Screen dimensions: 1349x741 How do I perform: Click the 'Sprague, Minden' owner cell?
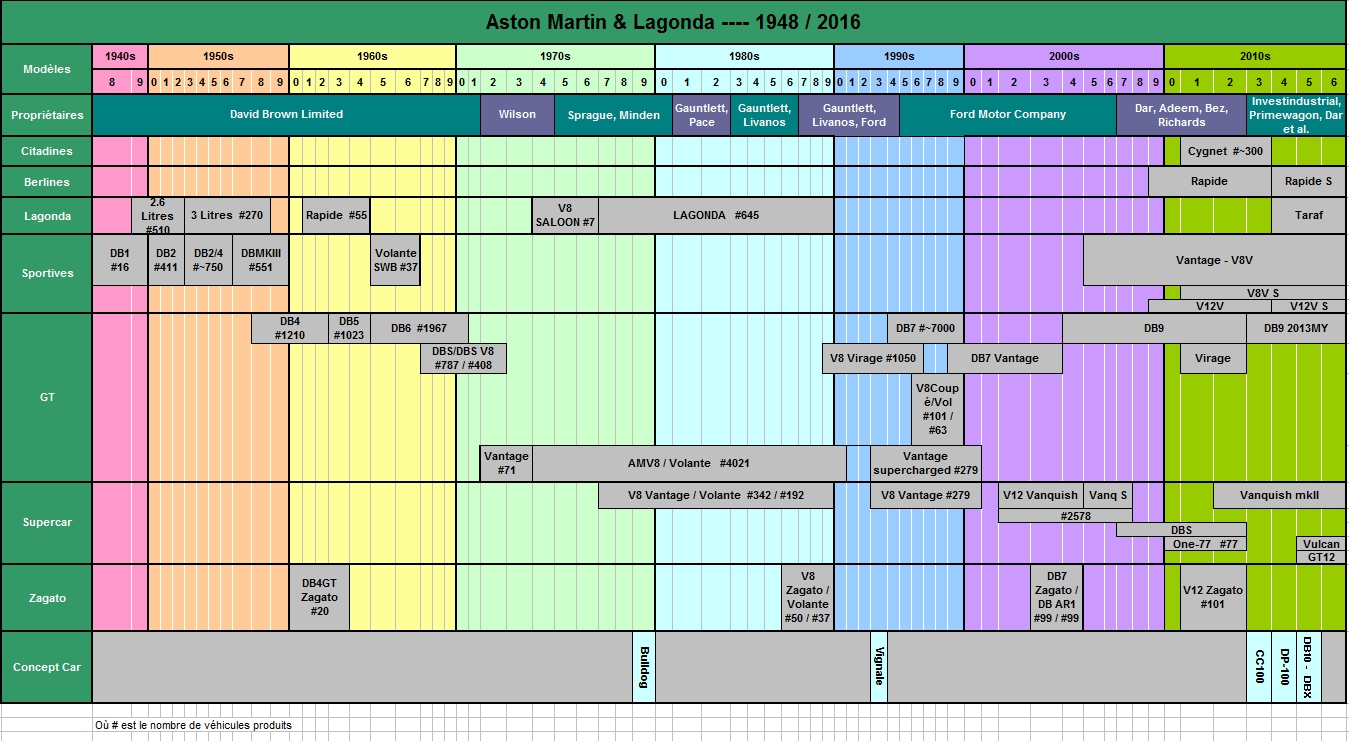click(613, 115)
